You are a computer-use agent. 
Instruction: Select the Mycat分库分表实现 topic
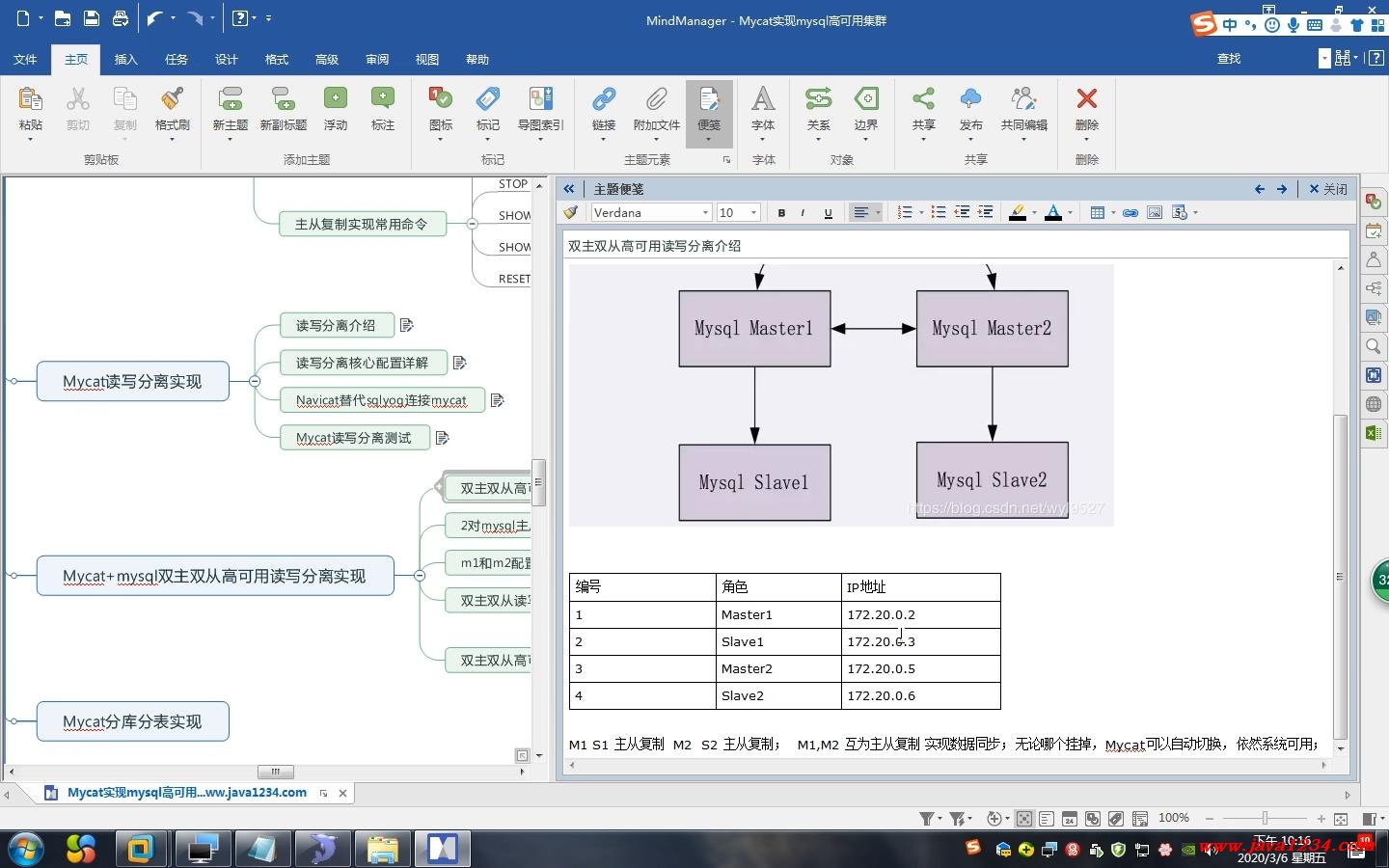click(132, 721)
